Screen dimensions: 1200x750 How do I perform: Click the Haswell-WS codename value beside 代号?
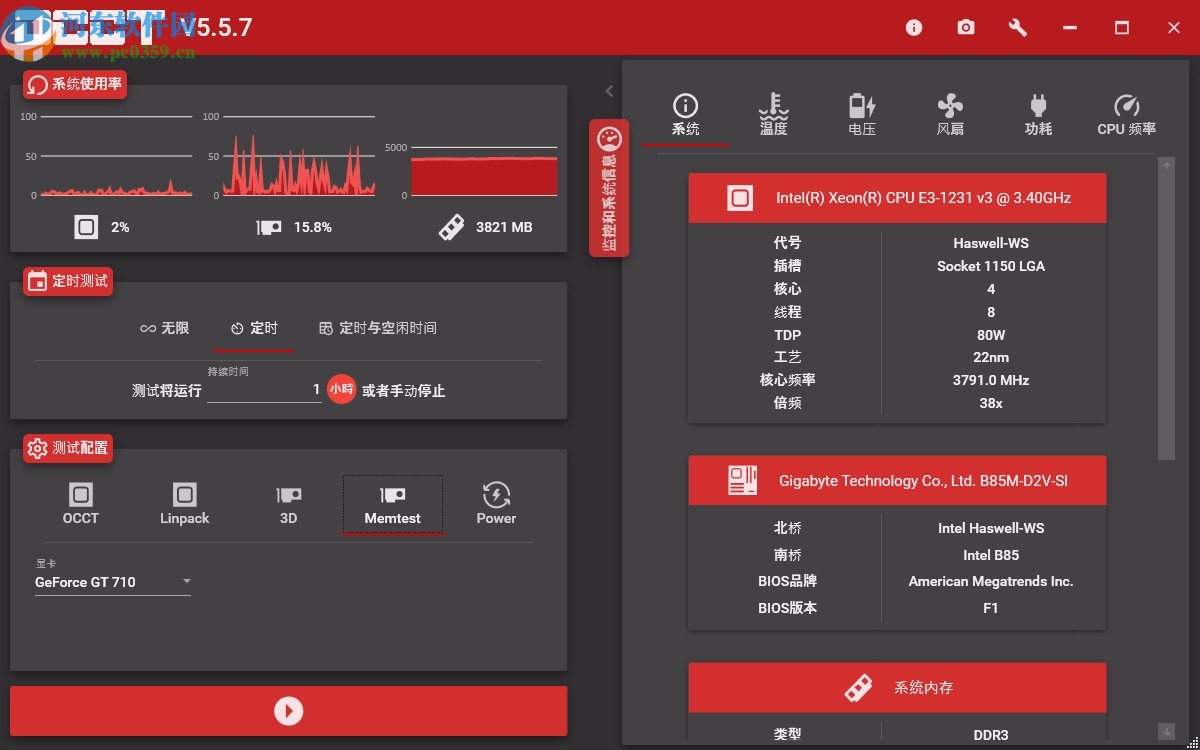click(991, 243)
